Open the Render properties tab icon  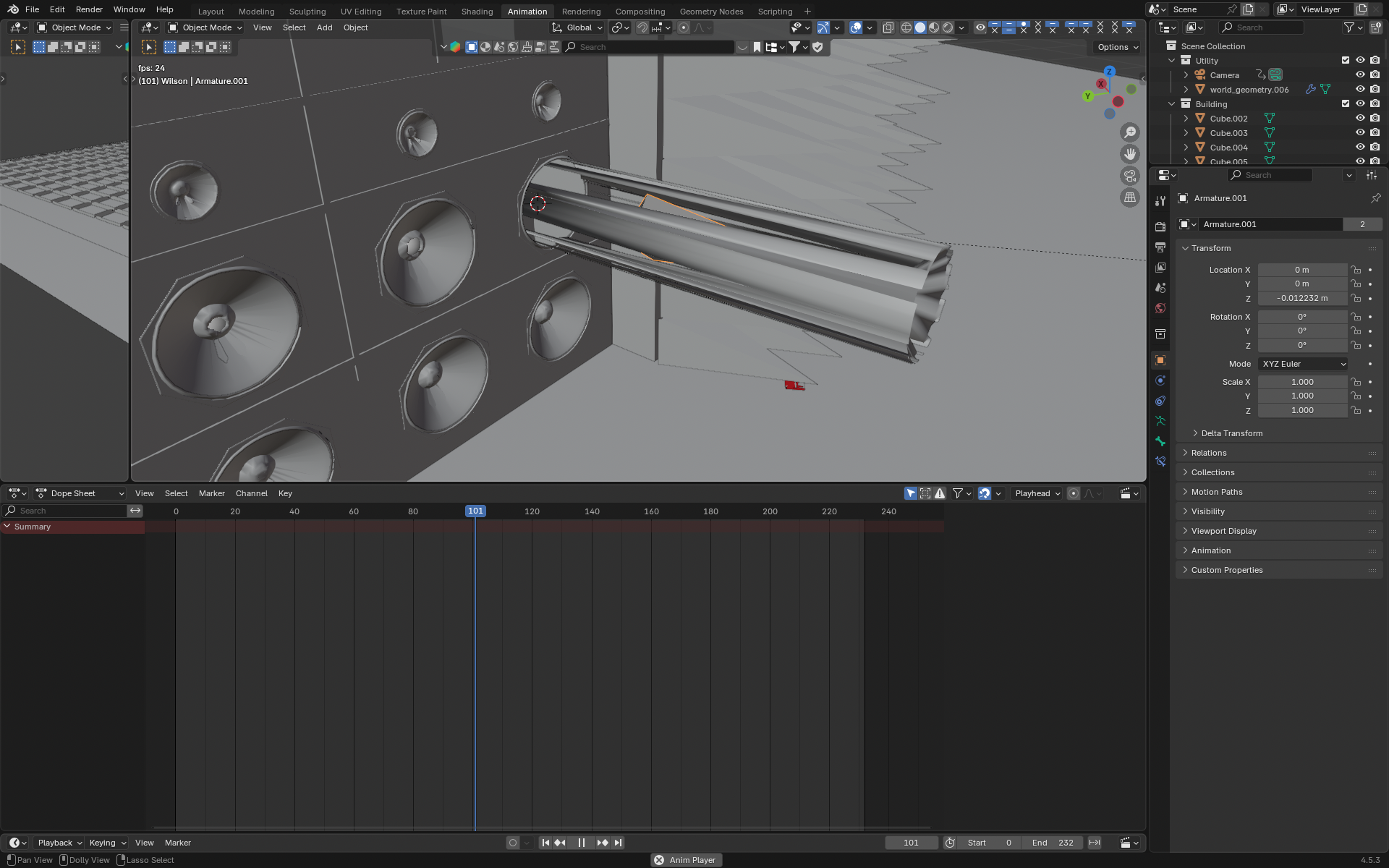click(1160, 226)
